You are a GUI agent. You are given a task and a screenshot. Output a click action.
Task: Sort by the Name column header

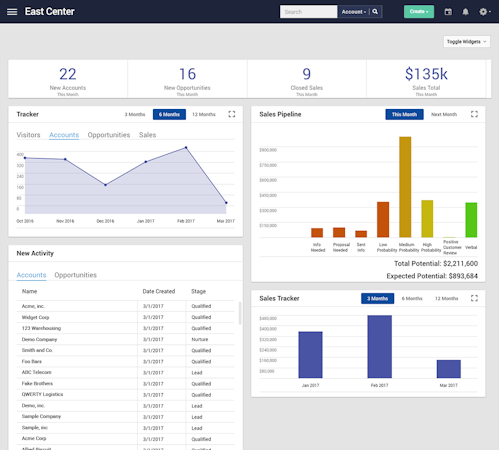click(x=29, y=291)
